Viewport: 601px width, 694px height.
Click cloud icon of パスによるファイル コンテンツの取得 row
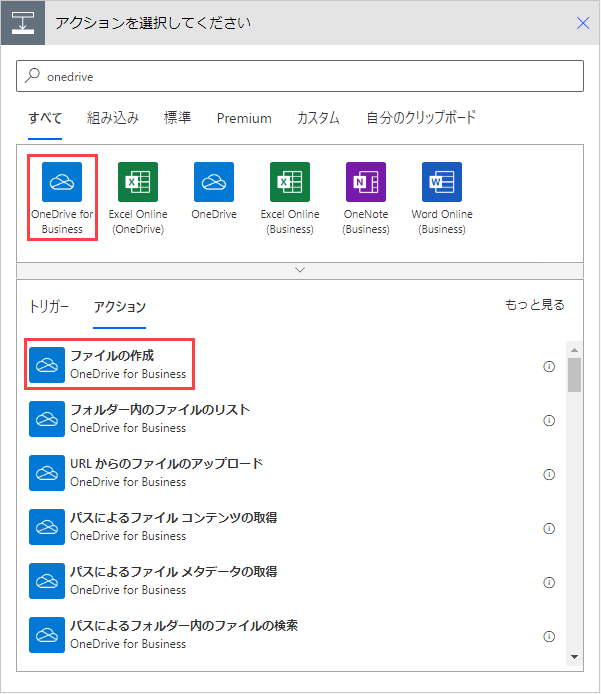47,527
